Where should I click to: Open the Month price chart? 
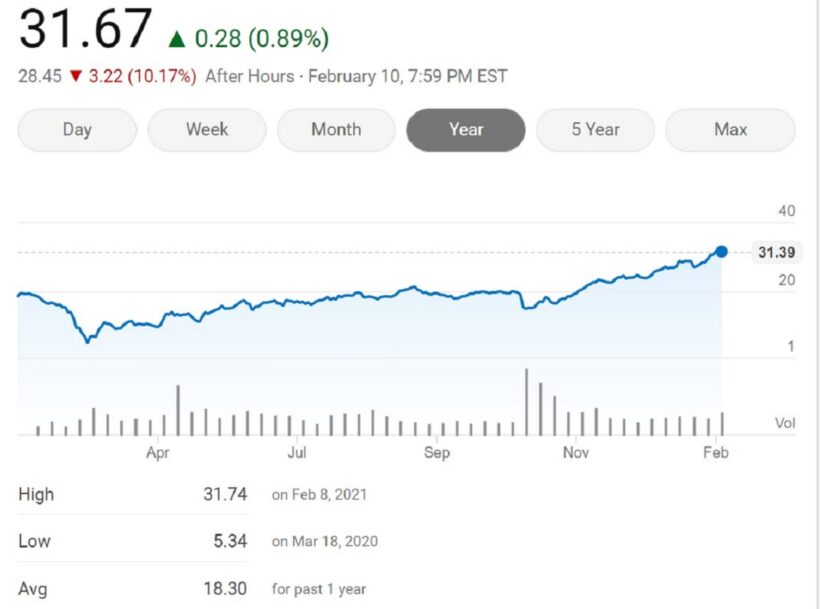[x=336, y=129]
